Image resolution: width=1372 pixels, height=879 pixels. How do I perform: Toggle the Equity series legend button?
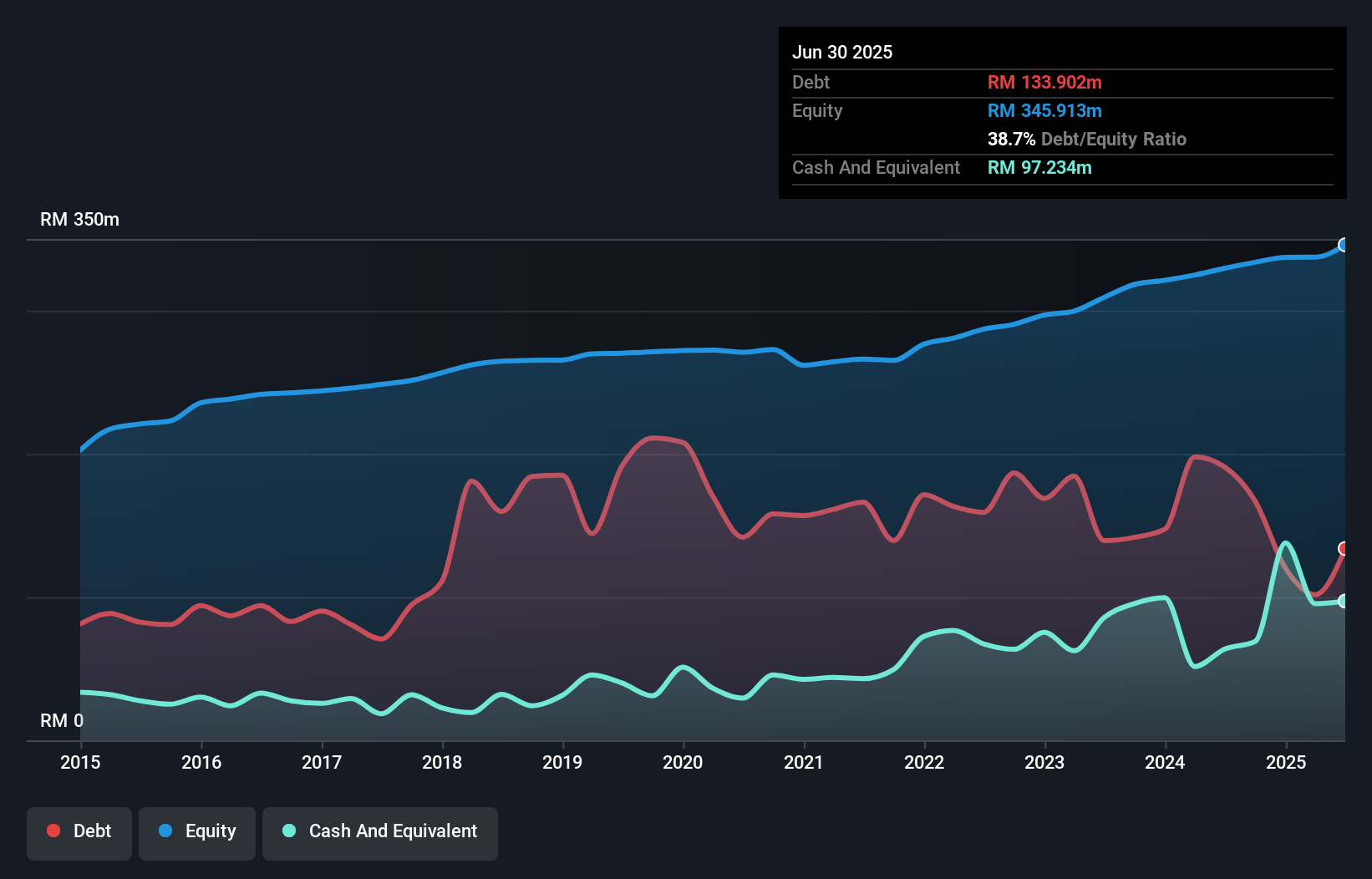pyautogui.click(x=197, y=833)
